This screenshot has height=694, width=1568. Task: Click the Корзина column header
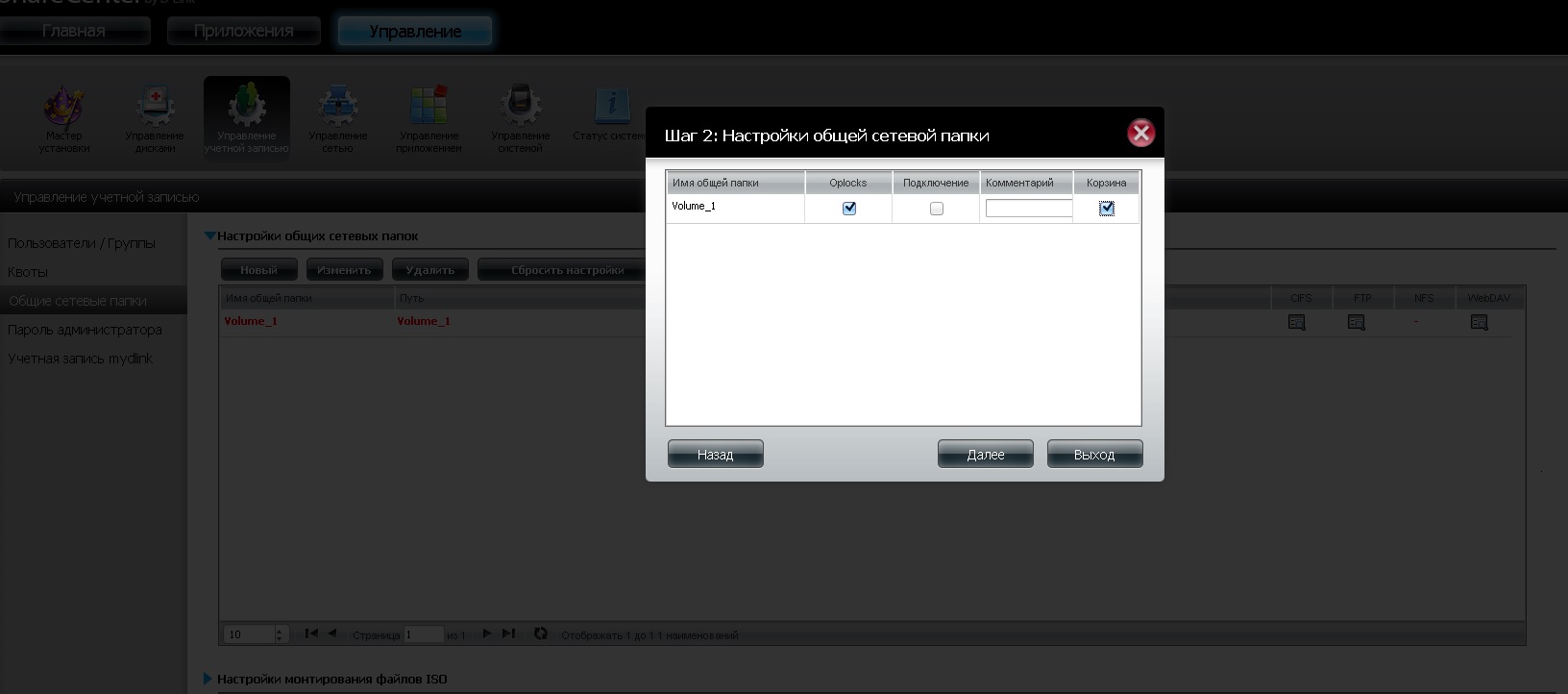(x=1107, y=183)
